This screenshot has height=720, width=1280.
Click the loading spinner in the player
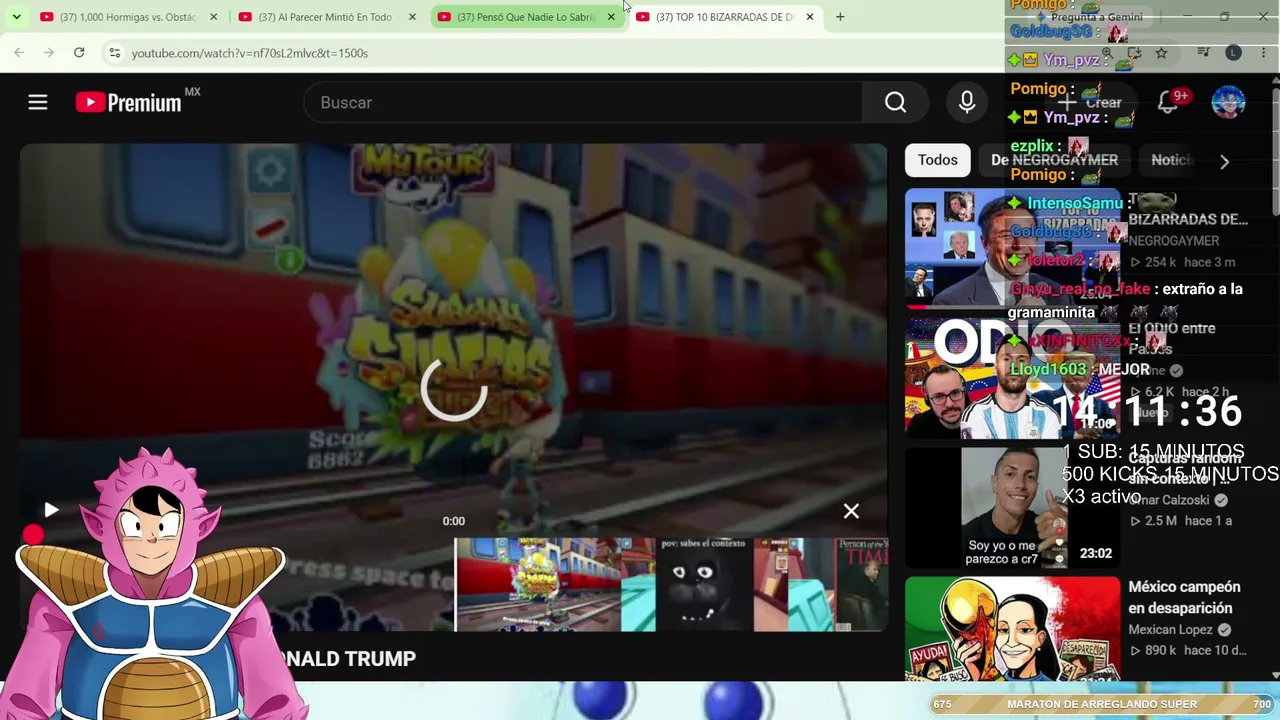pos(454,389)
